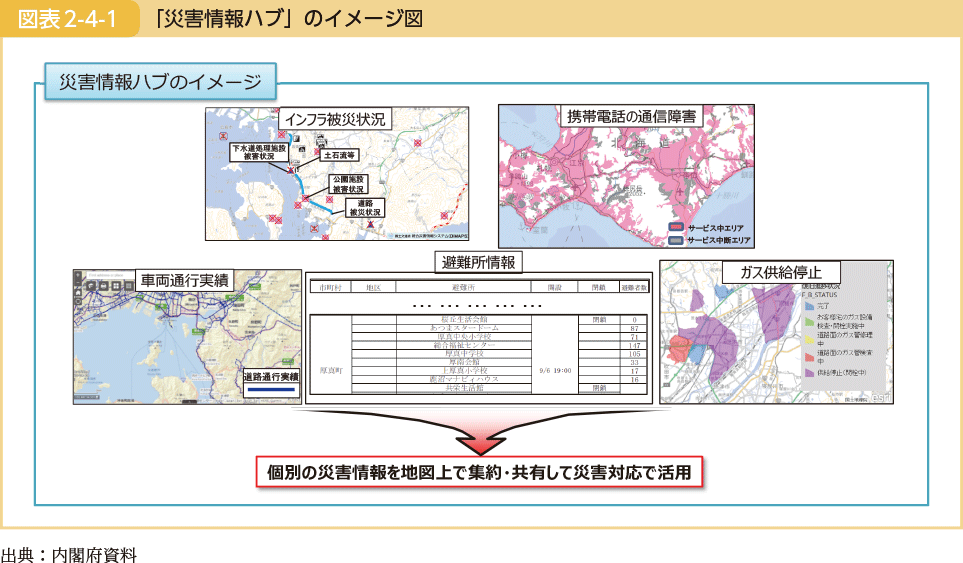Click the F_B_STATUS legend heading
Screen dimensions: 963x563
[x=819, y=295]
